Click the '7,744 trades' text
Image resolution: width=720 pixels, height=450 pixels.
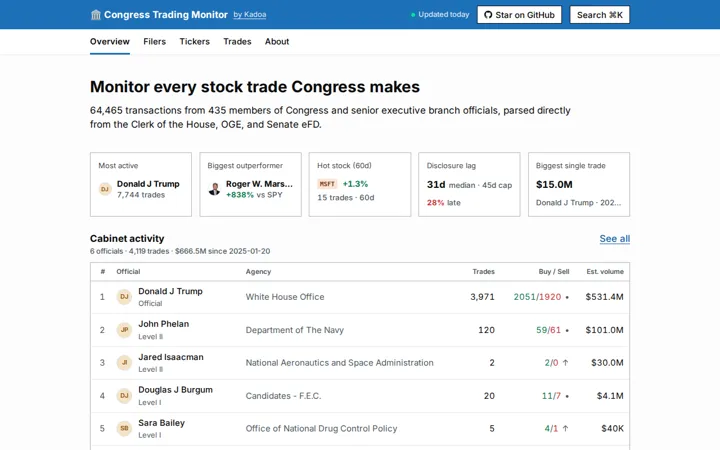pyautogui.click(x=141, y=195)
